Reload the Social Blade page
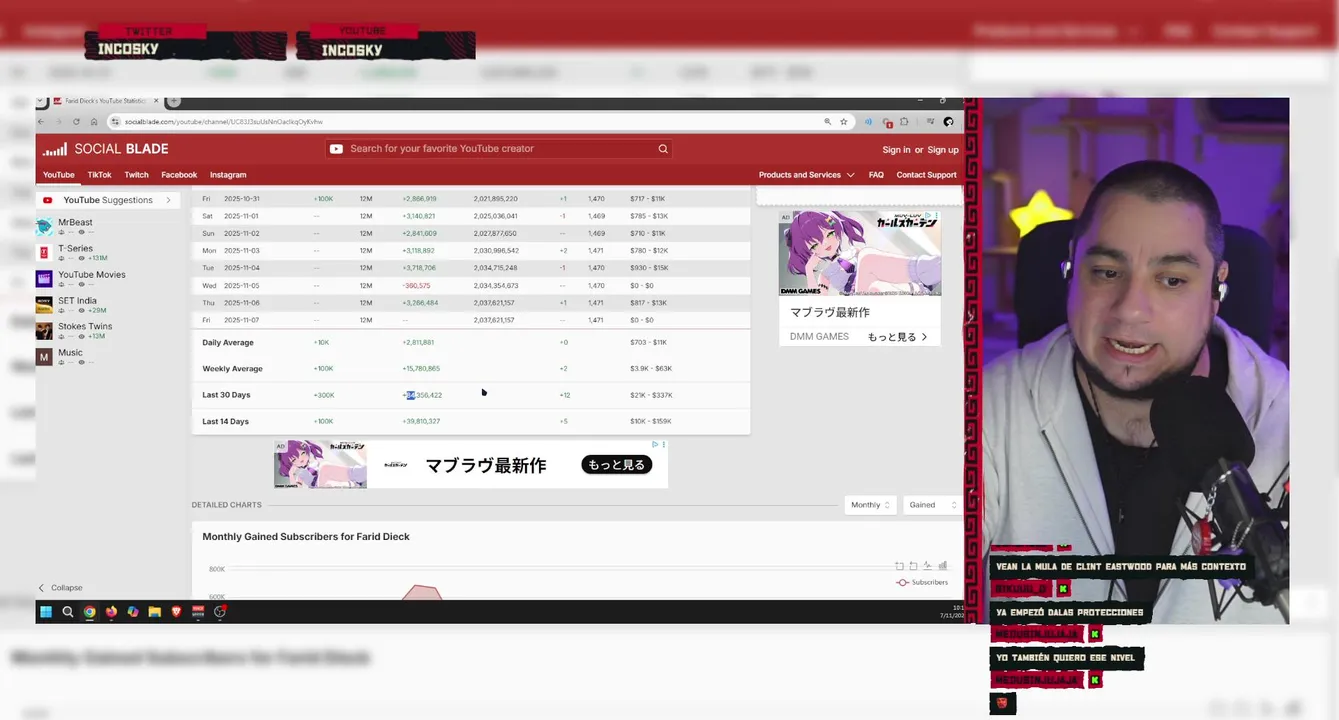This screenshot has height=720, width=1339. click(x=76, y=122)
